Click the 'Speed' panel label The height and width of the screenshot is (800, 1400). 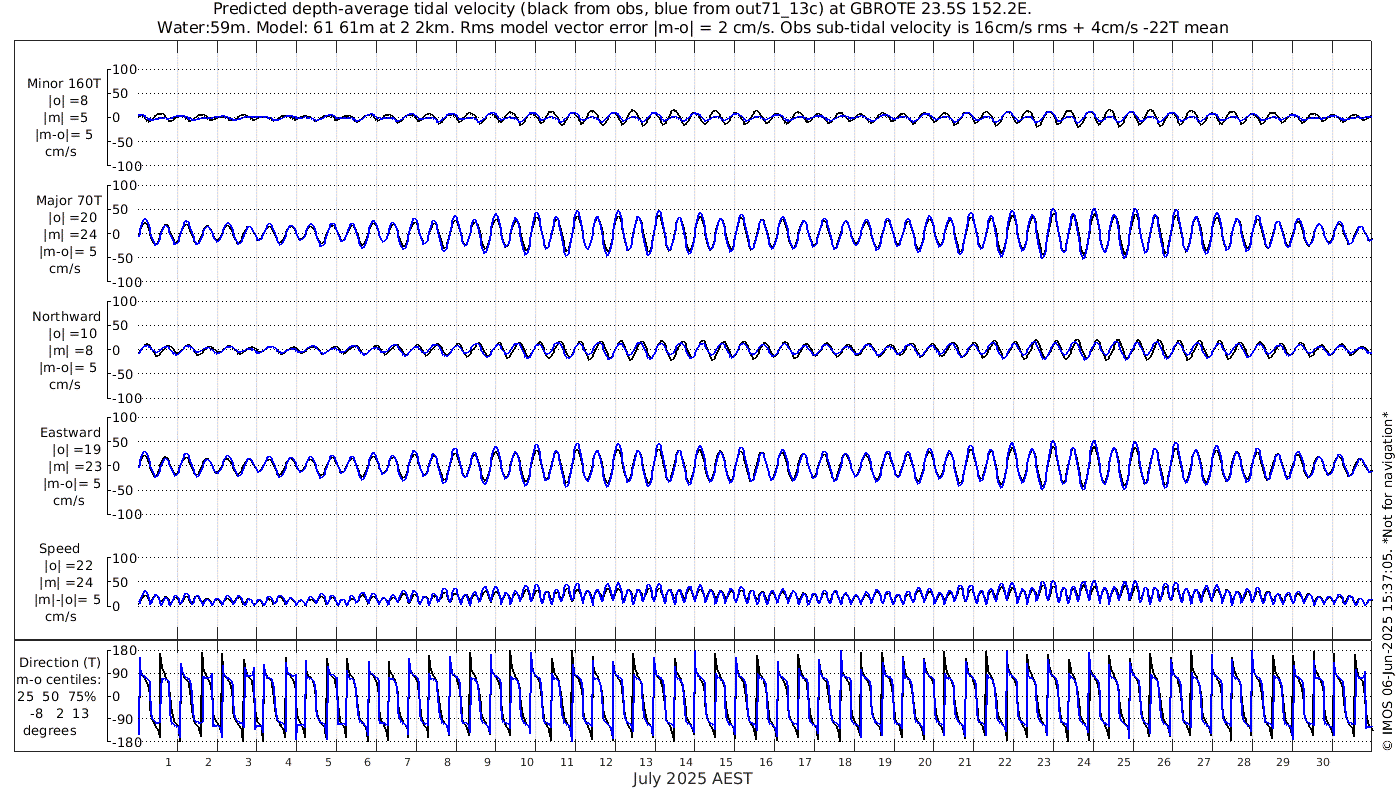point(60,549)
